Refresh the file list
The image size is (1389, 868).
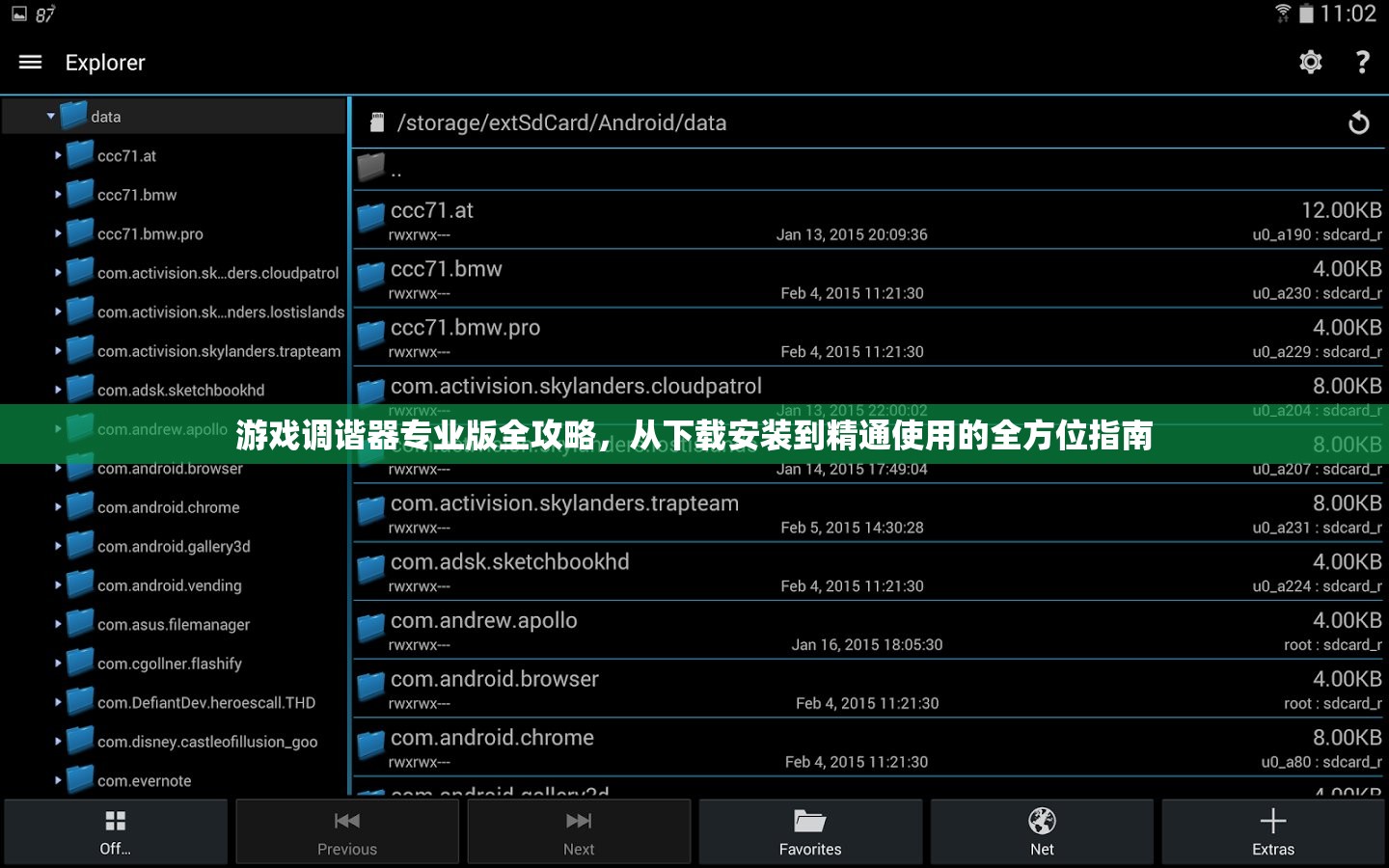1358,122
